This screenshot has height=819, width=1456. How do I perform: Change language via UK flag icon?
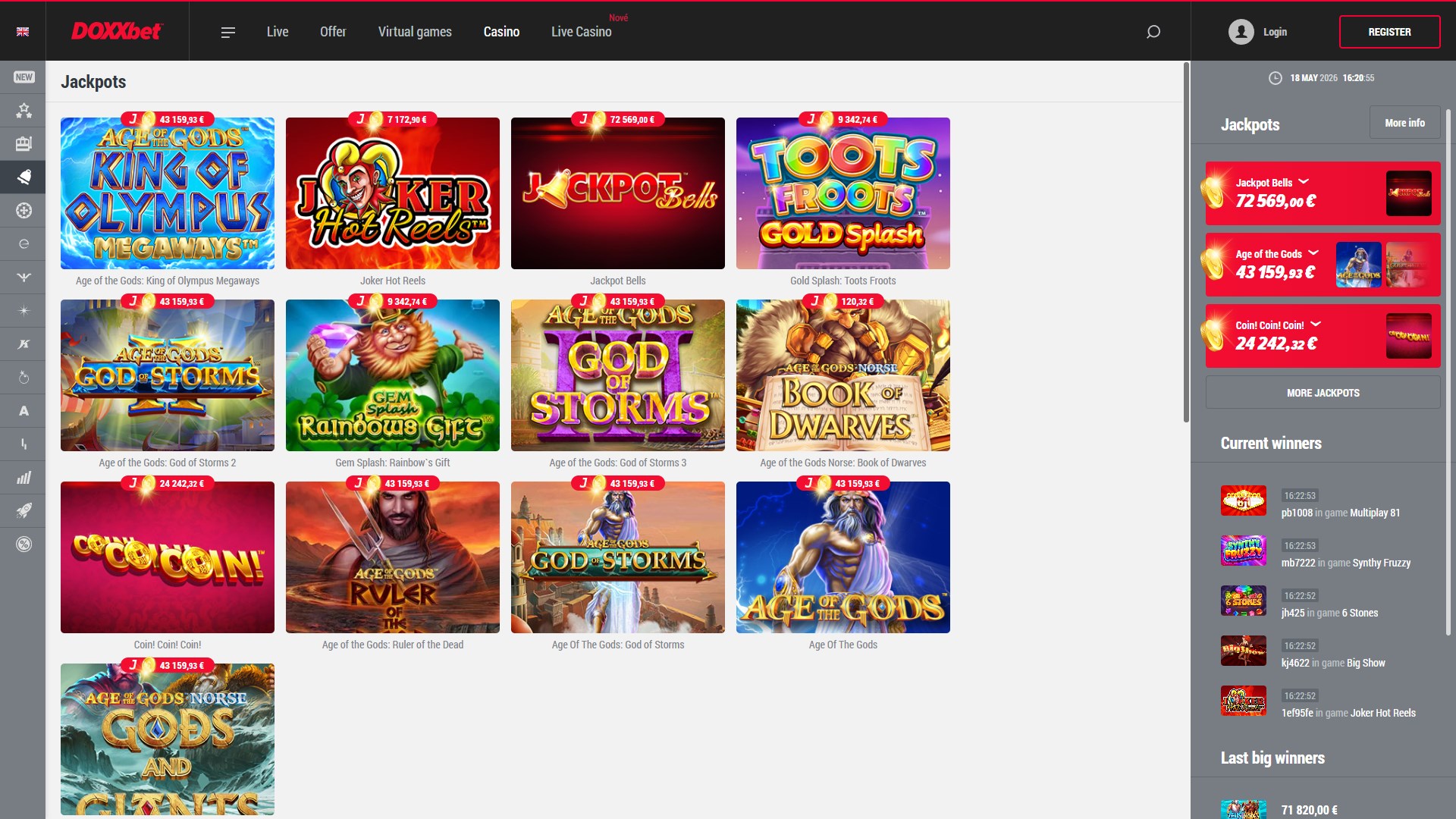pyautogui.click(x=23, y=32)
